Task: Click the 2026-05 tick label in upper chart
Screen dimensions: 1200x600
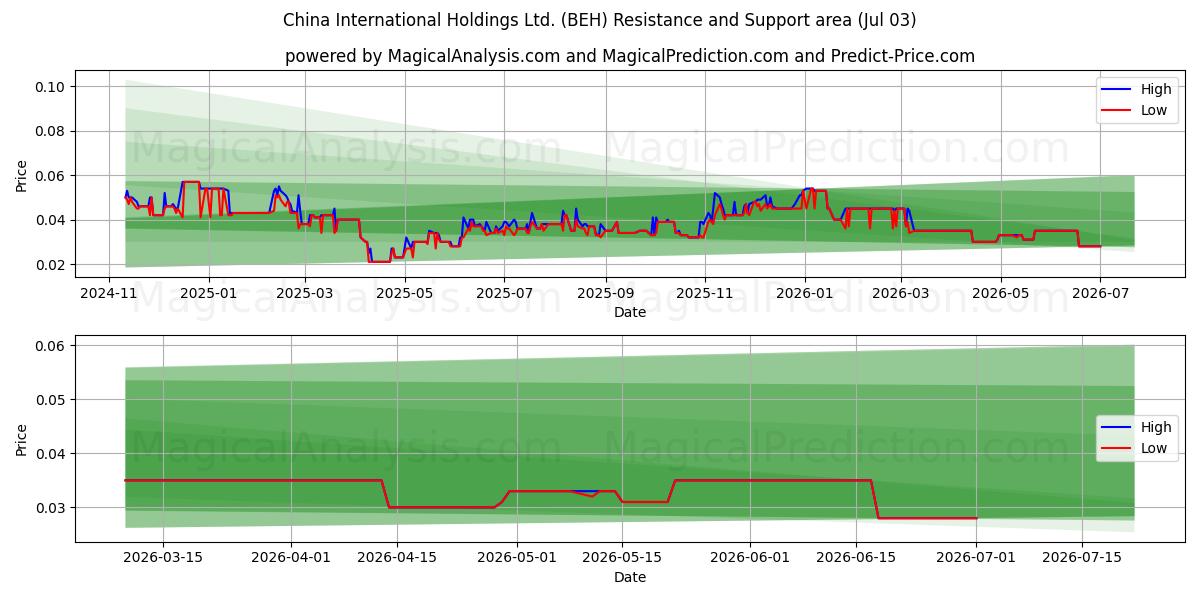Action: coord(1000,293)
